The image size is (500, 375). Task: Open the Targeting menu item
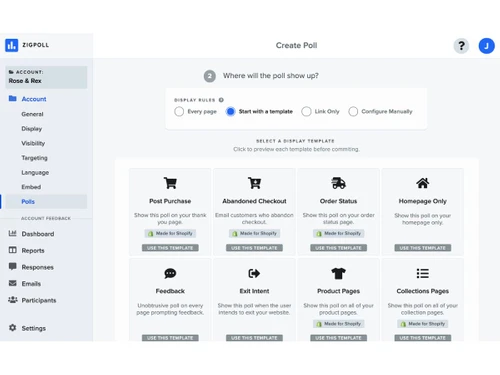click(x=34, y=158)
